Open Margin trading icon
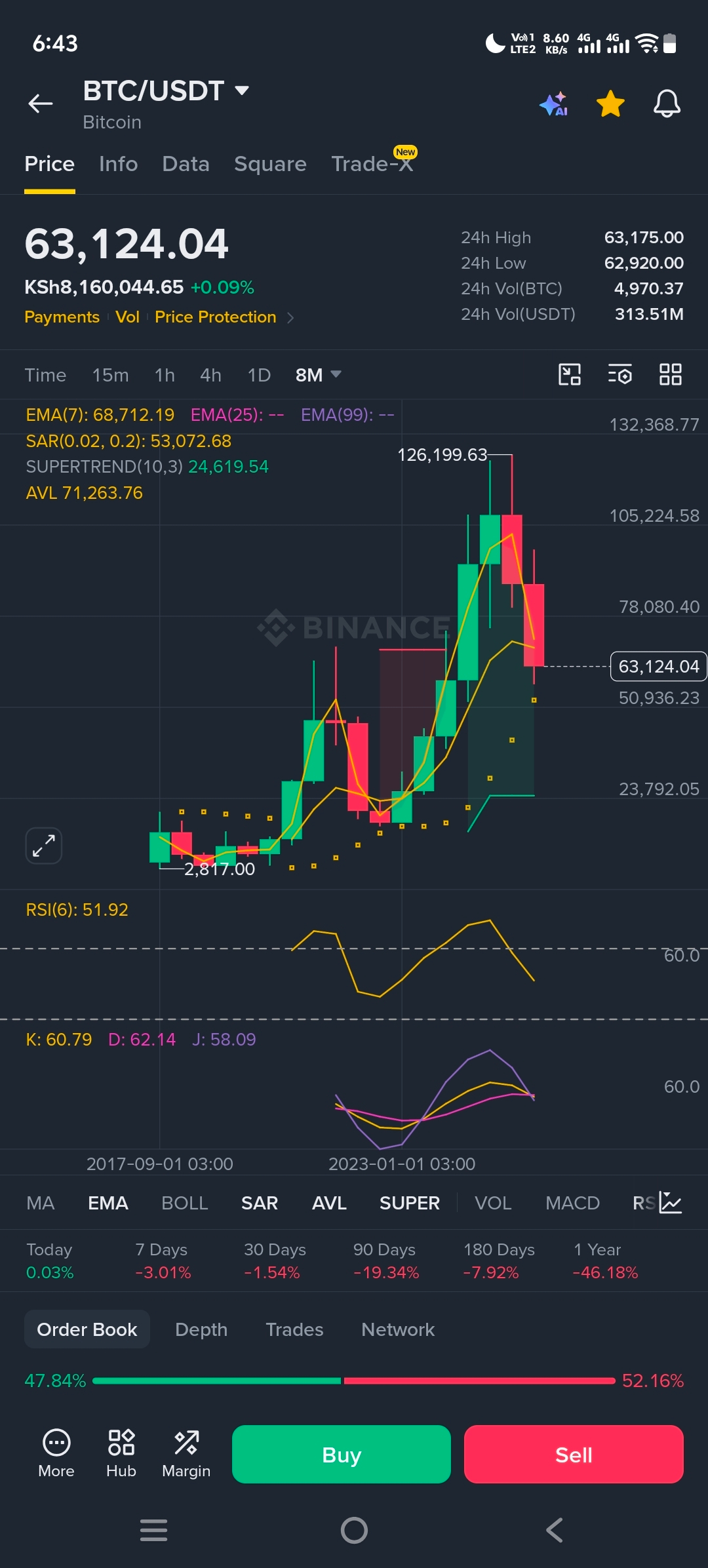This screenshot has width=708, height=1568. pos(186,1454)
